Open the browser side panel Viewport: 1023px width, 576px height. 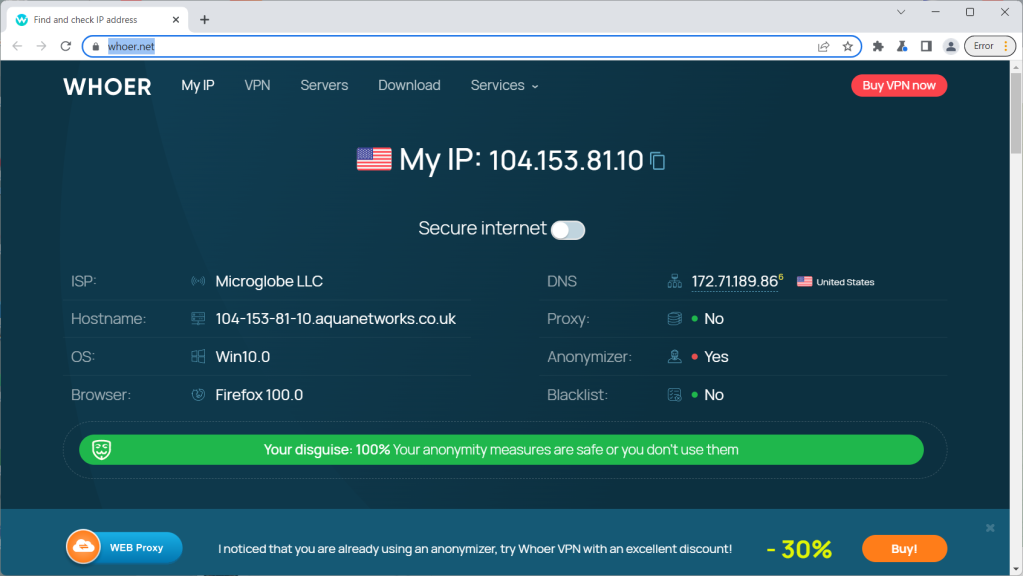point(926,46)
